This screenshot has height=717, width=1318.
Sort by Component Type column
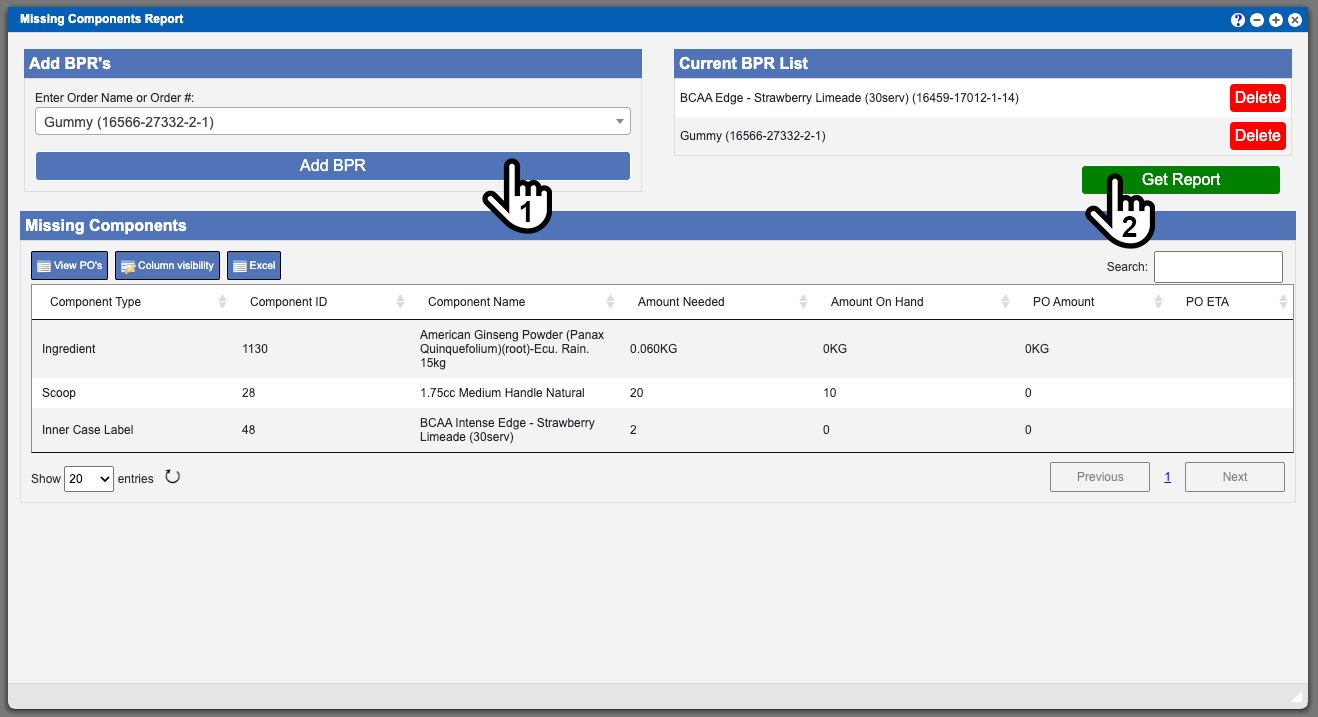(131, 302)
